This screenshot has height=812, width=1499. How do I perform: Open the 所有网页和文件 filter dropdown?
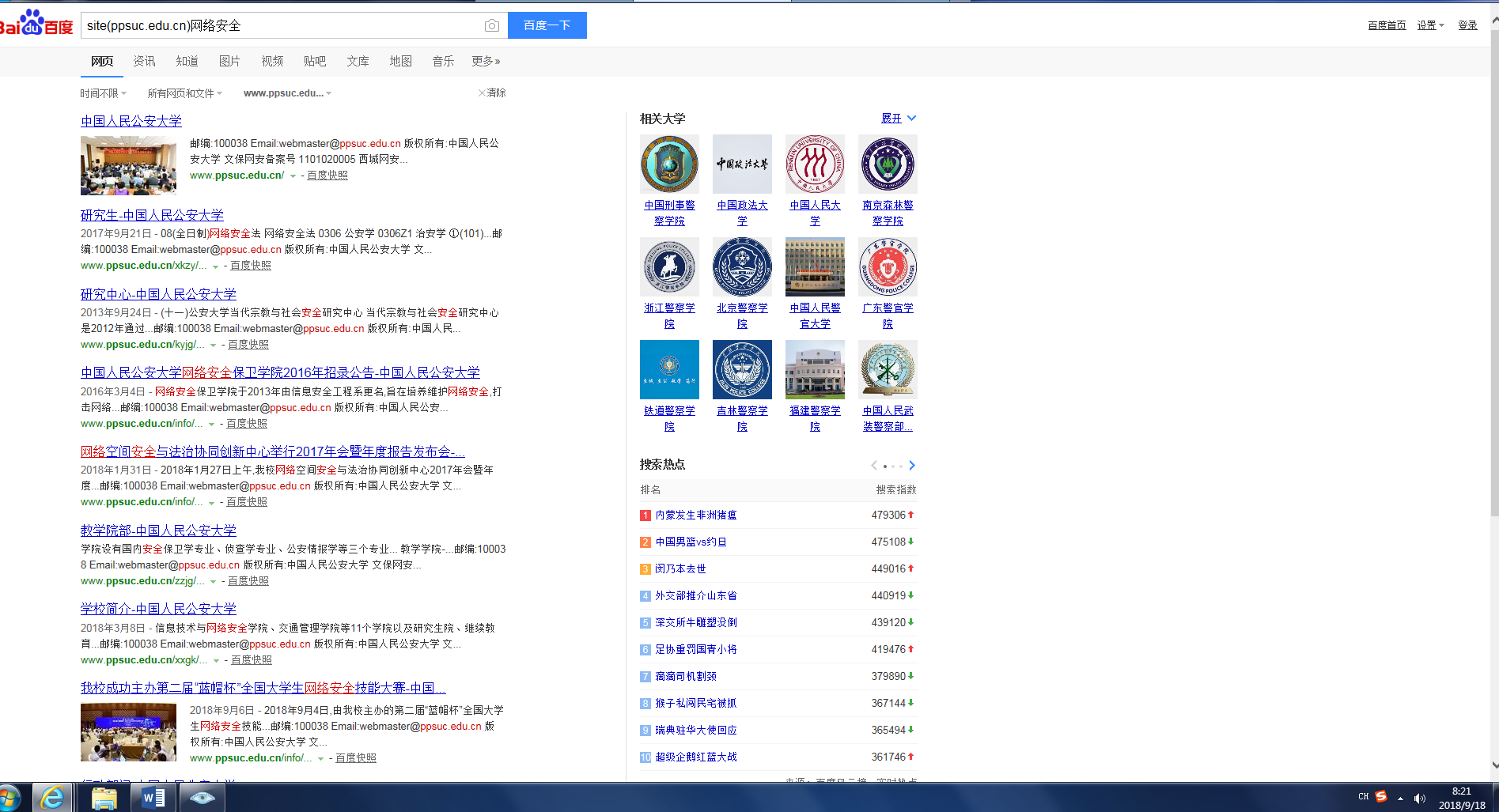[x=185, y=93]
